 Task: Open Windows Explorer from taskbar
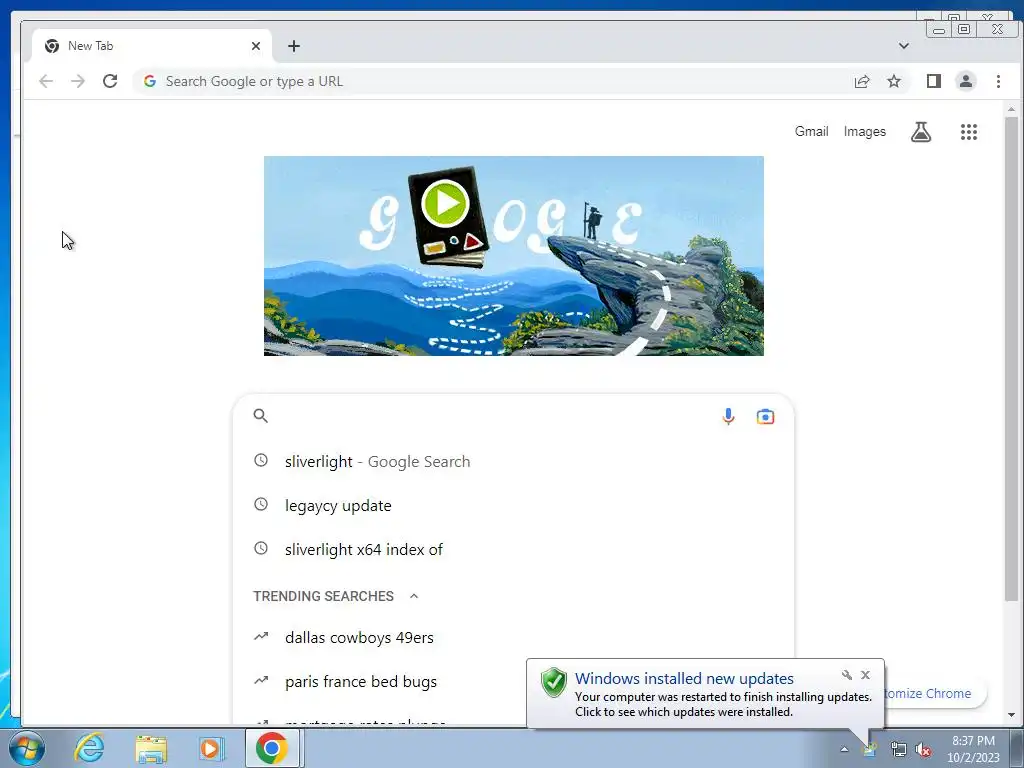[151, 749]
